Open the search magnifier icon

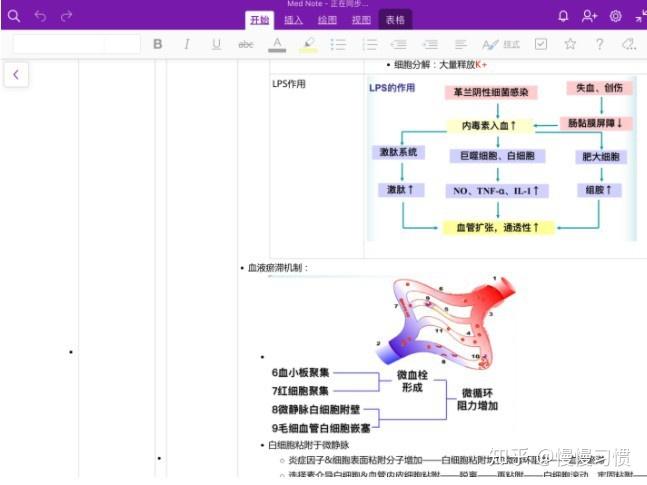pyautogui.click(x=14, y=16)
